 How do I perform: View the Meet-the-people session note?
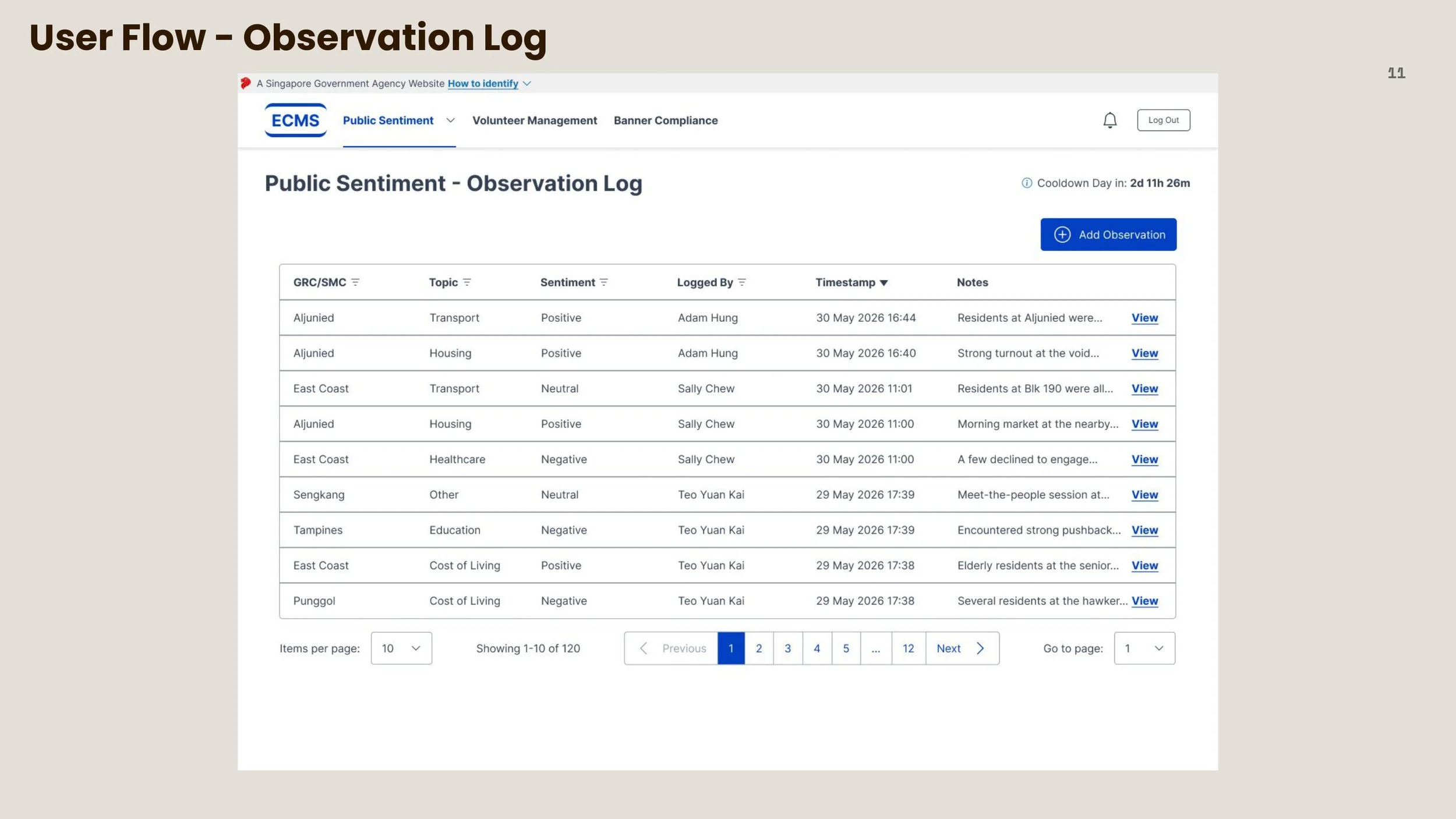click(x=1144, y=495)
